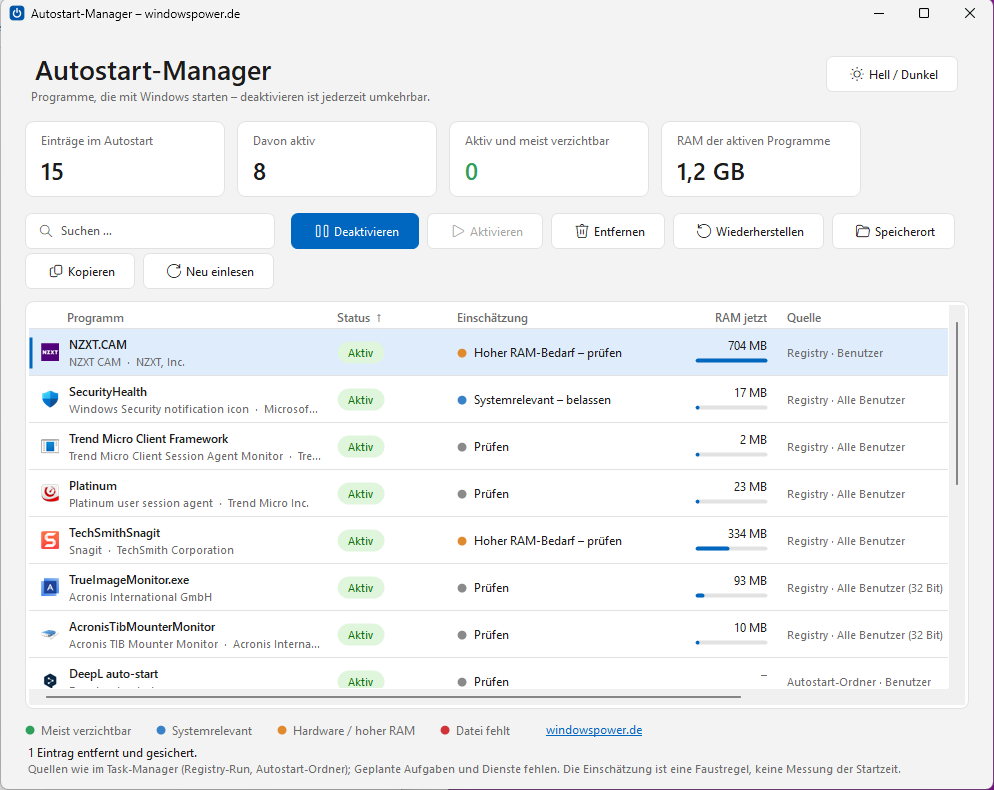Screen dimensions: 994x790
Task: Maximize the Autostart-Manager window
Action: [924, 13]
